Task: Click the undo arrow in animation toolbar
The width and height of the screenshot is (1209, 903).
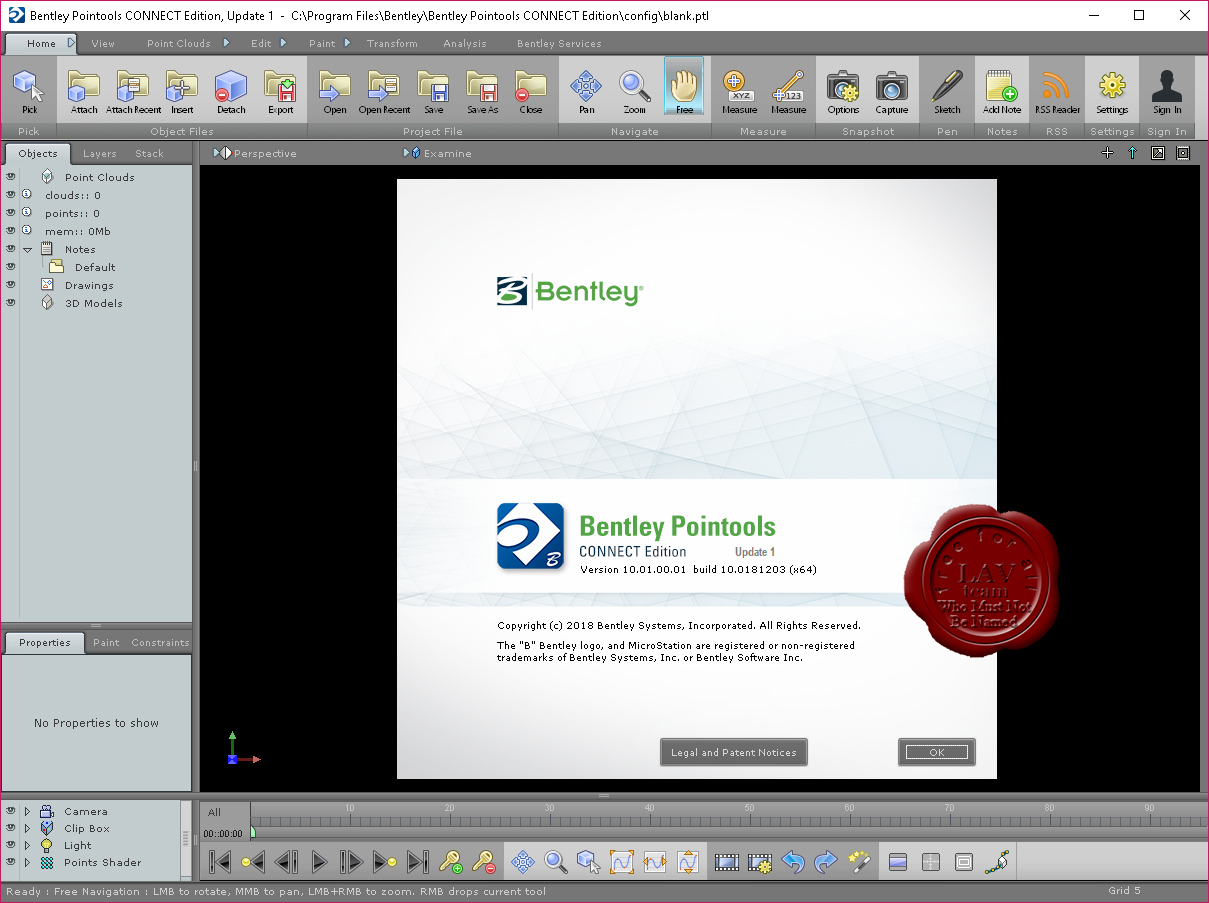Action: [x=793, y=861]
